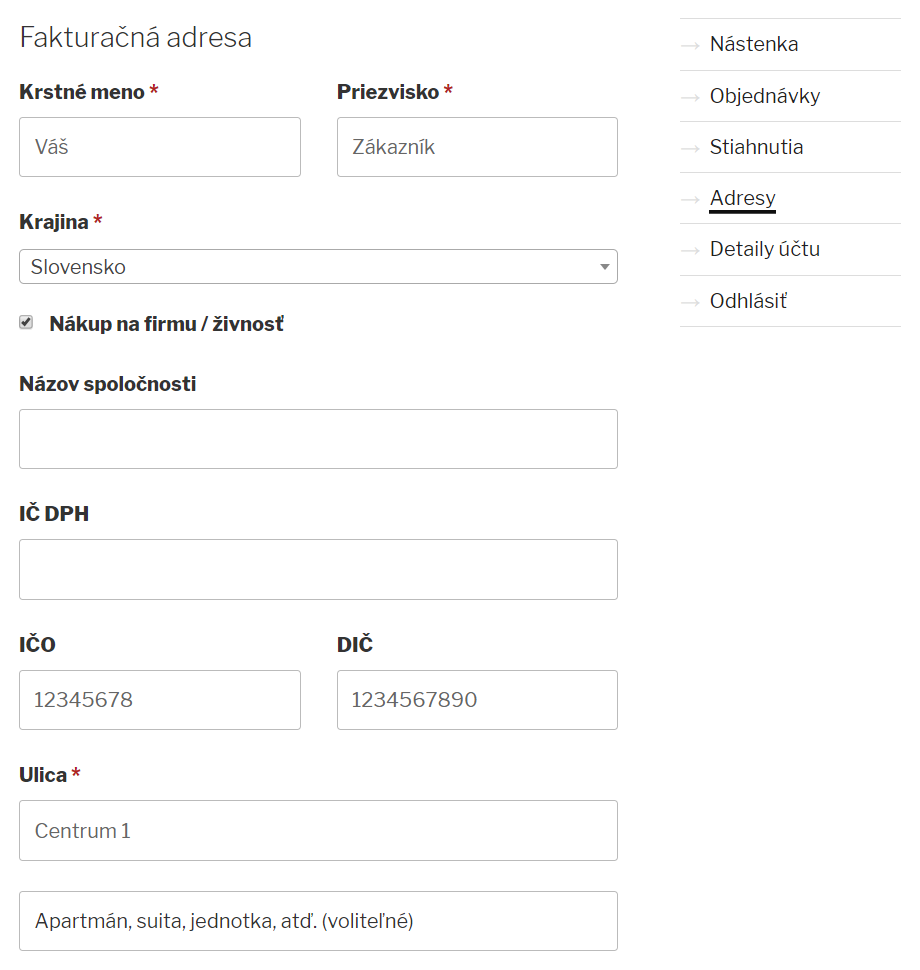Click the Krajina dropdown arrow
920x970 pixels.
pos(604,267)
